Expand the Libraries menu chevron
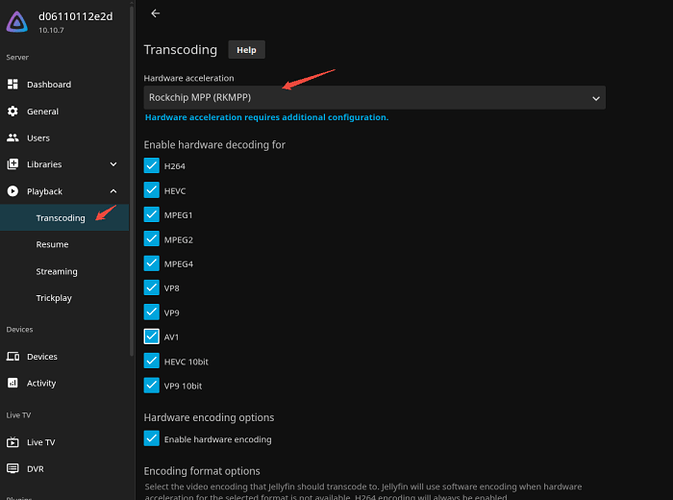The image size is (673, 500). 113,164
